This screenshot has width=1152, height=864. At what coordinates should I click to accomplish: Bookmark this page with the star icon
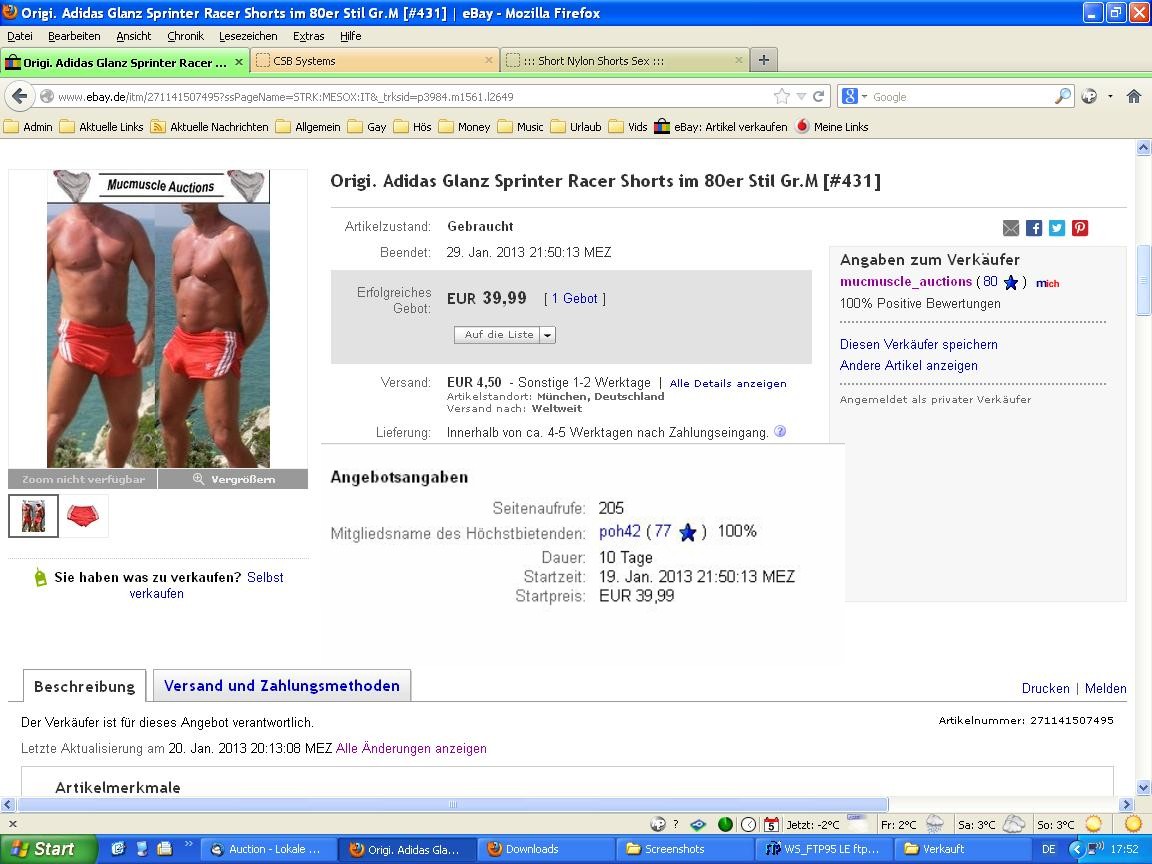click(781, 96)
